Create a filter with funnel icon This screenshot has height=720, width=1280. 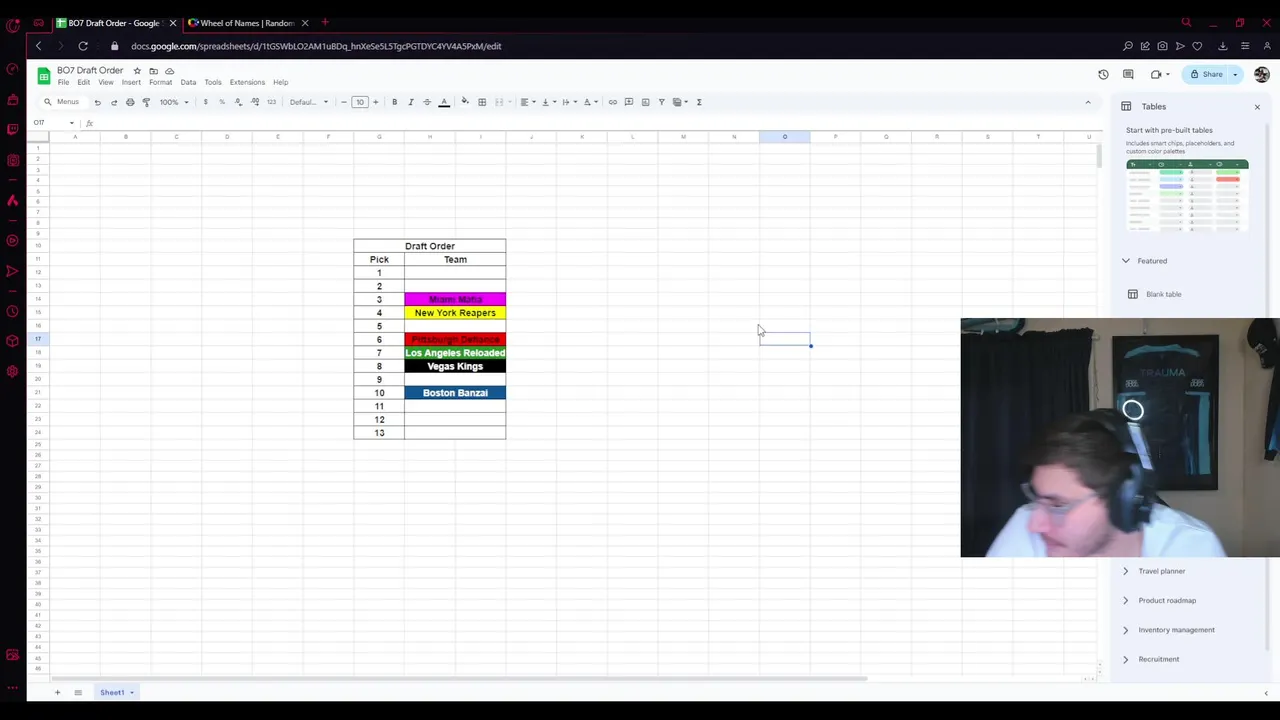661,102
